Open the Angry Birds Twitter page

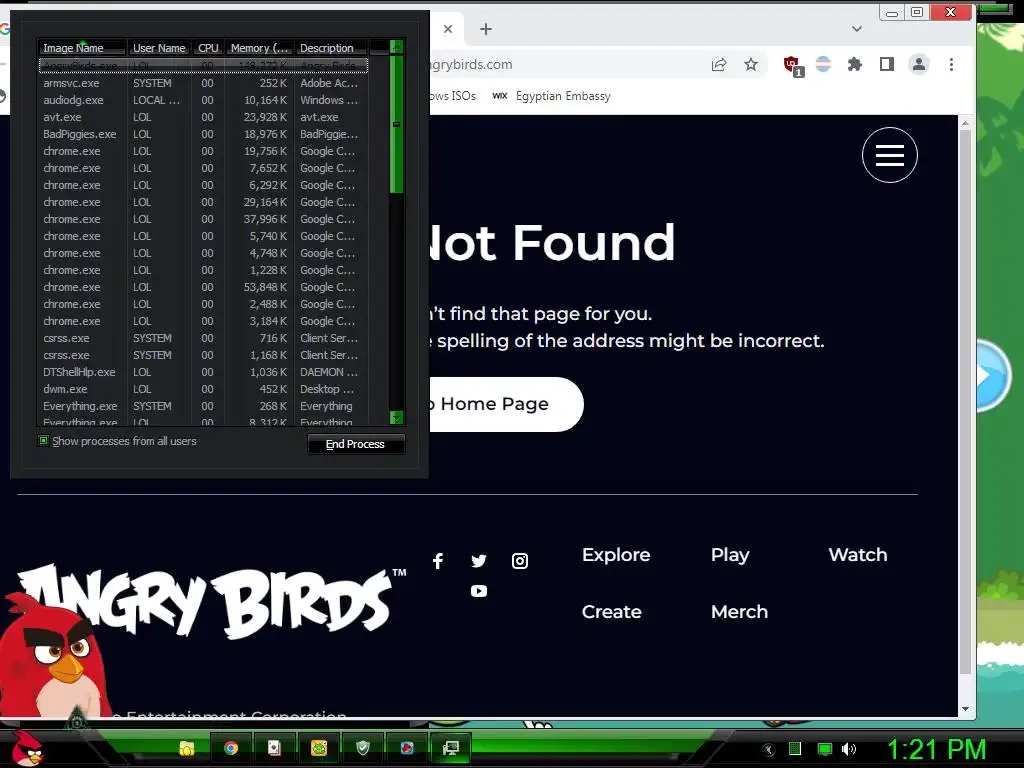point(479,561)
